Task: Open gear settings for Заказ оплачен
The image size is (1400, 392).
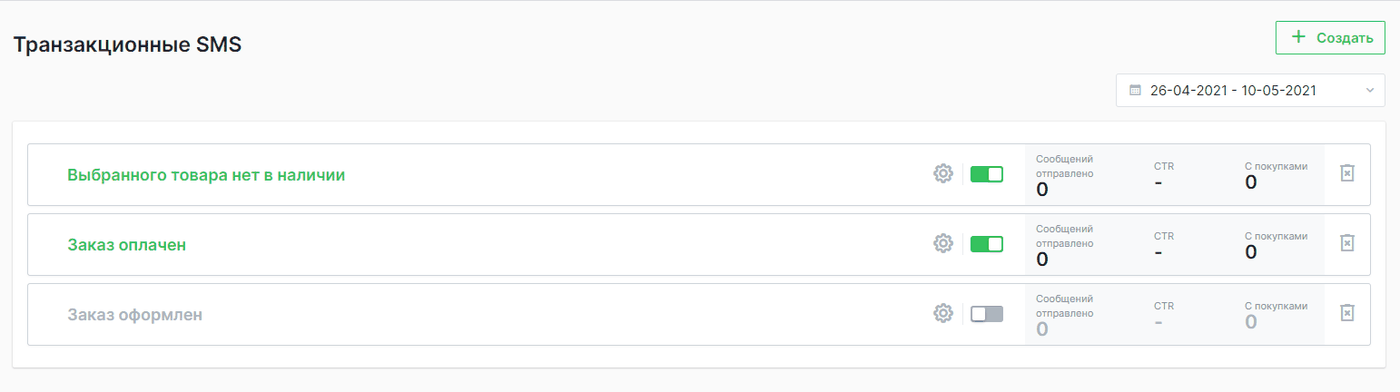Action: (943, 243)
